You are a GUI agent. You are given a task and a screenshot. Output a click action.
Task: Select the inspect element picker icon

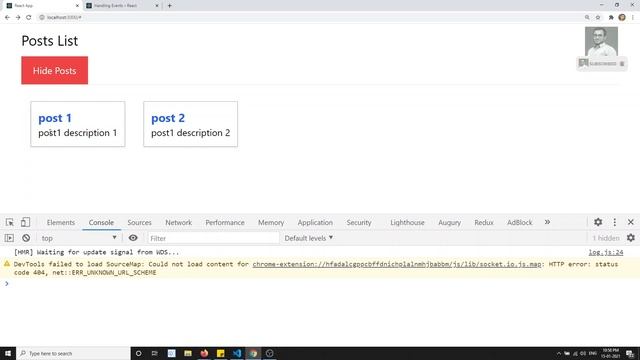coord(10,222)
